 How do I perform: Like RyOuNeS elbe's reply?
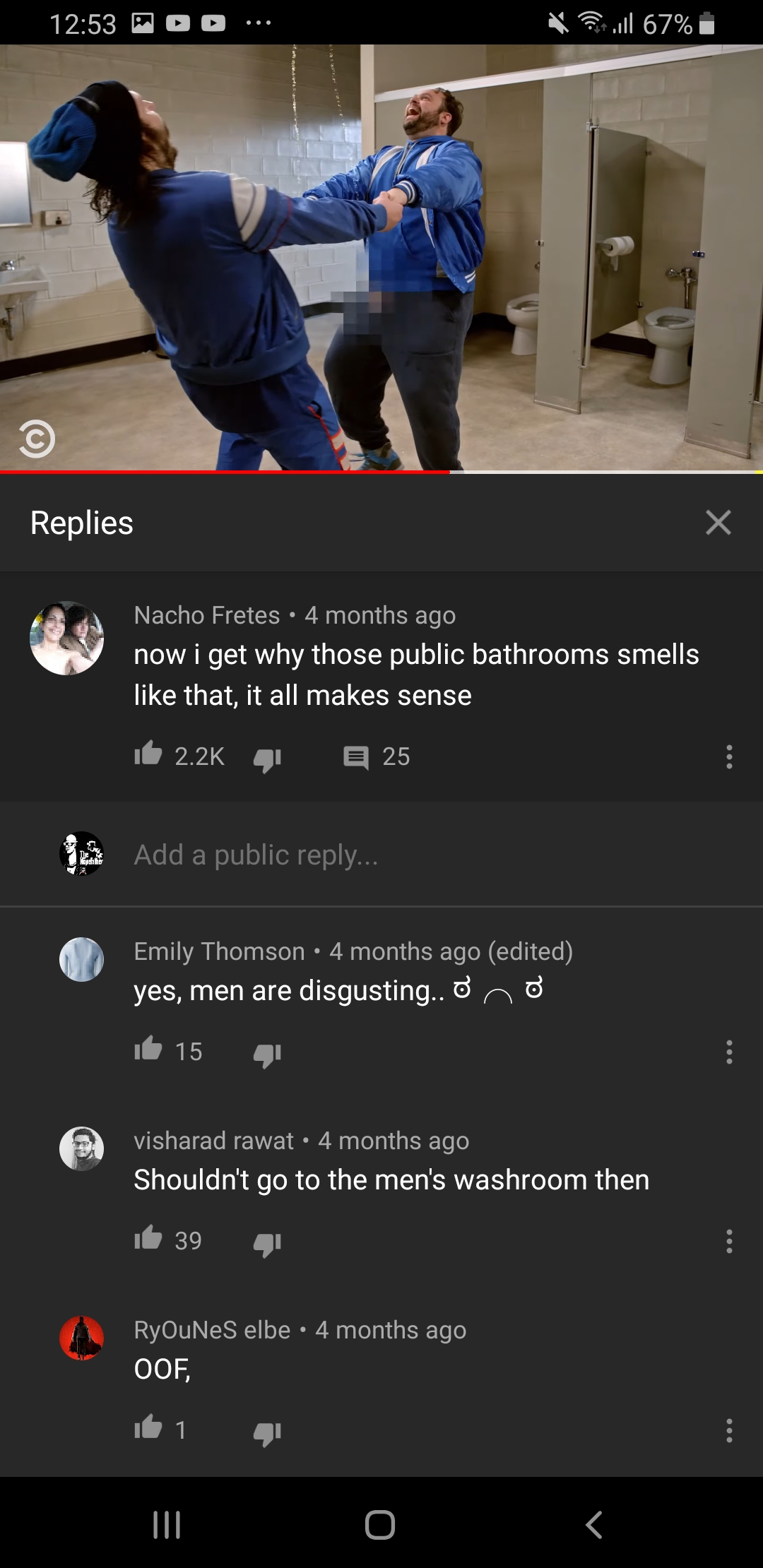click(x=148, y=1427)
